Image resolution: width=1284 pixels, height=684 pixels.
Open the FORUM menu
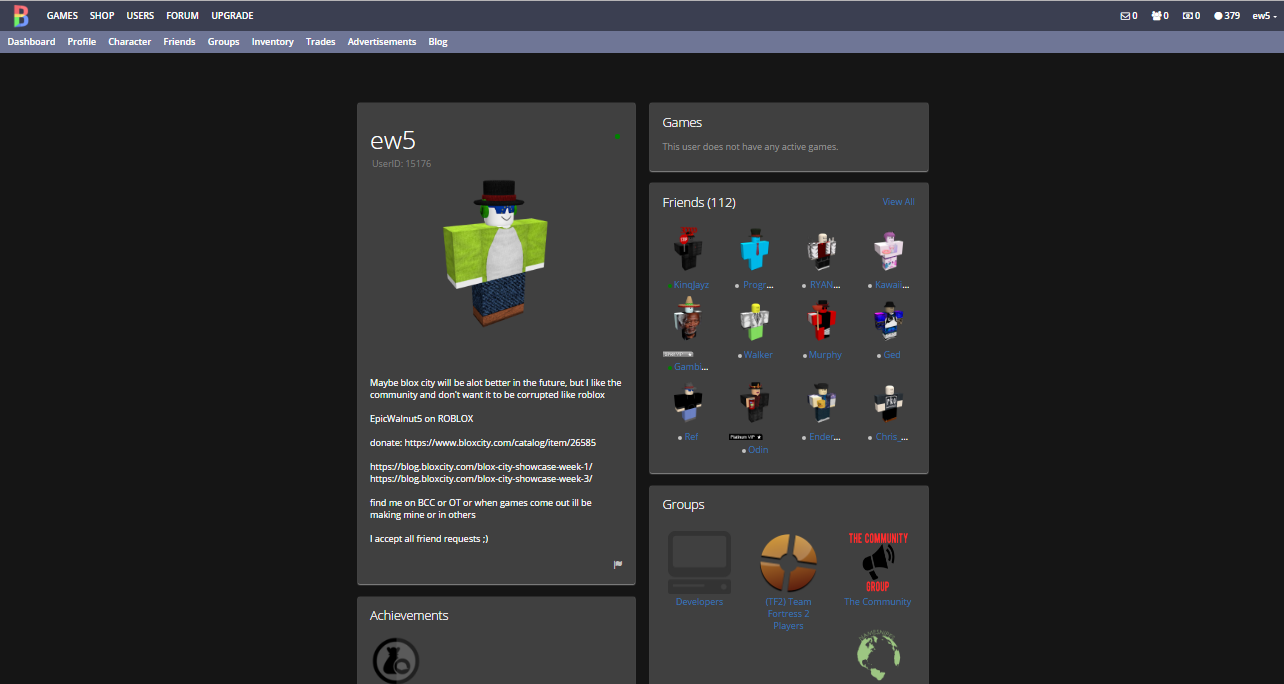click(182, 16)
